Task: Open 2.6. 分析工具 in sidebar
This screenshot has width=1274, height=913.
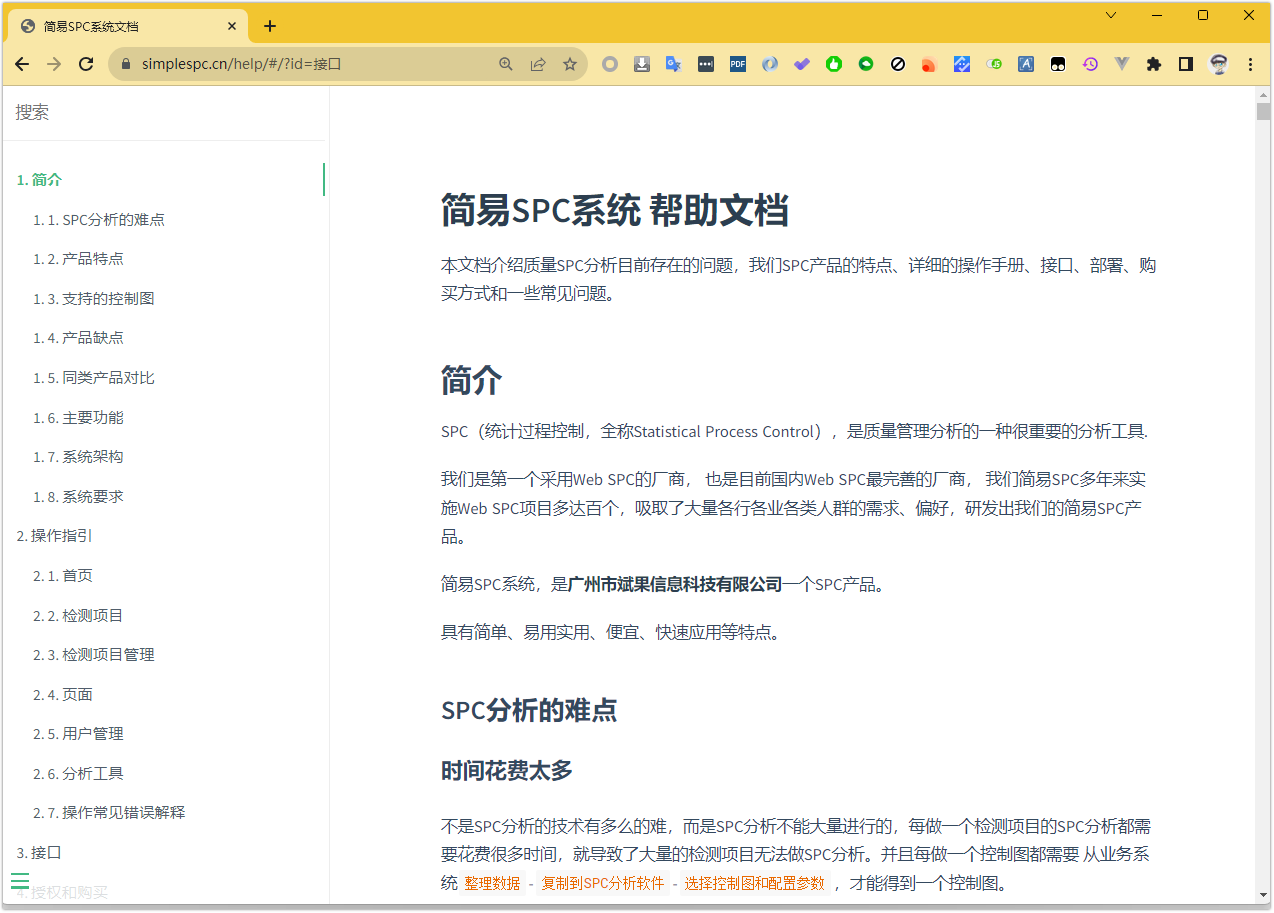Action: coord(78,774)
